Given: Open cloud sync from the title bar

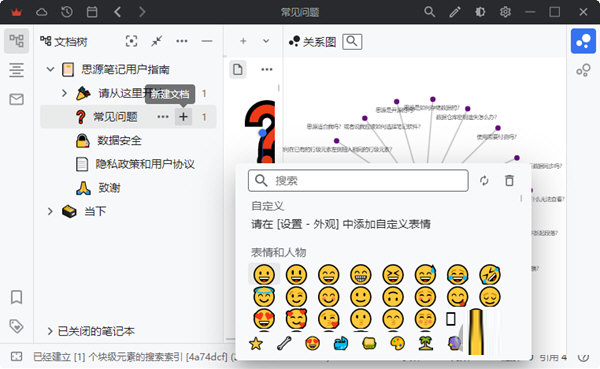Looking at the screenshot, I should pyautogui.click(x=41, y=12).
